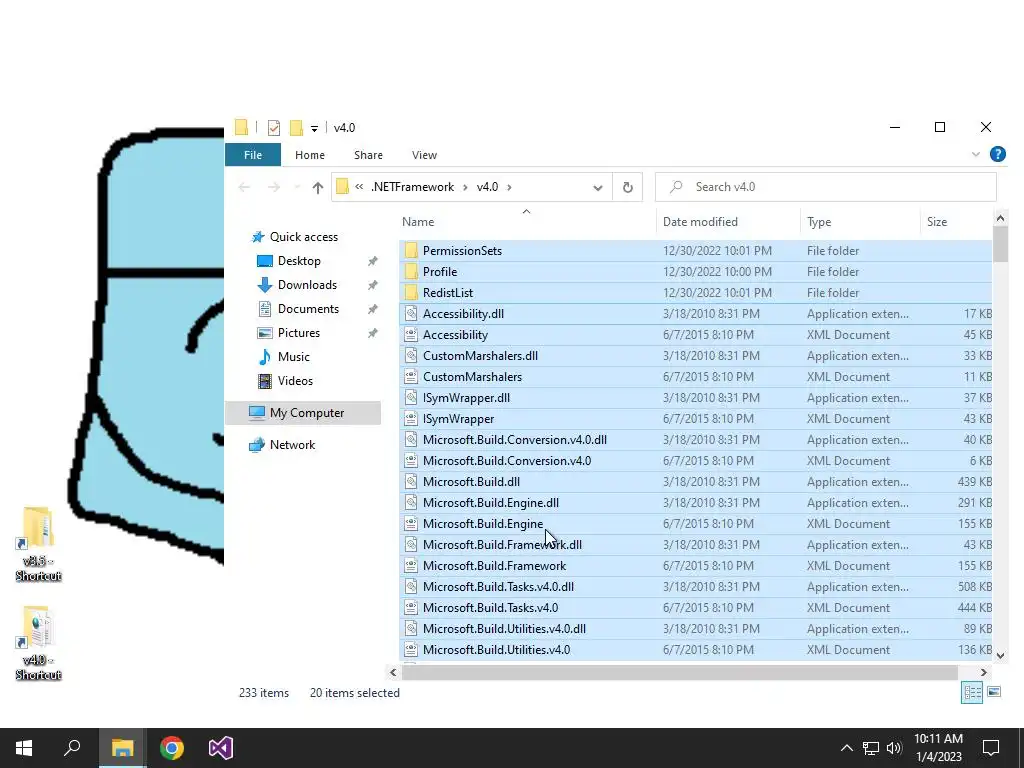Viewport: 1024px width, 768px height.
Task: Select Microsoft.Build.Engine.dll file
Action: [x=696, y=503]
